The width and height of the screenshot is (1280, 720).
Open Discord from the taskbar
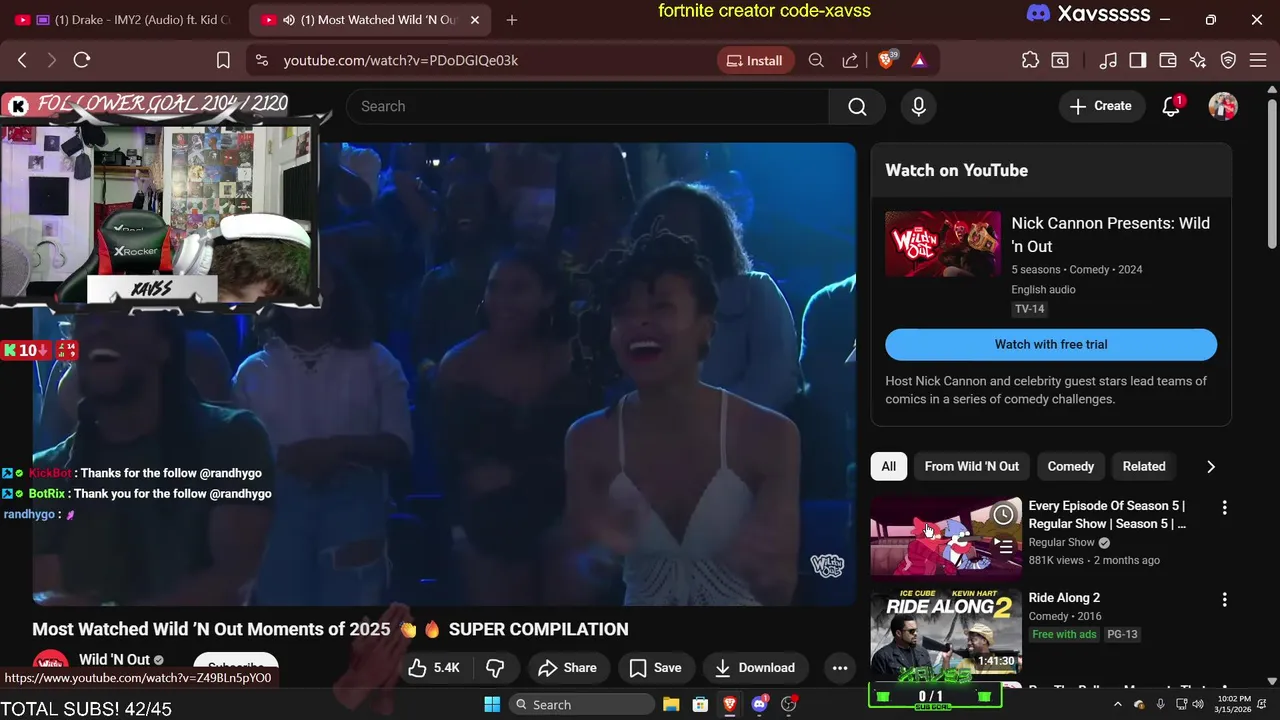[x=759, y=705]
